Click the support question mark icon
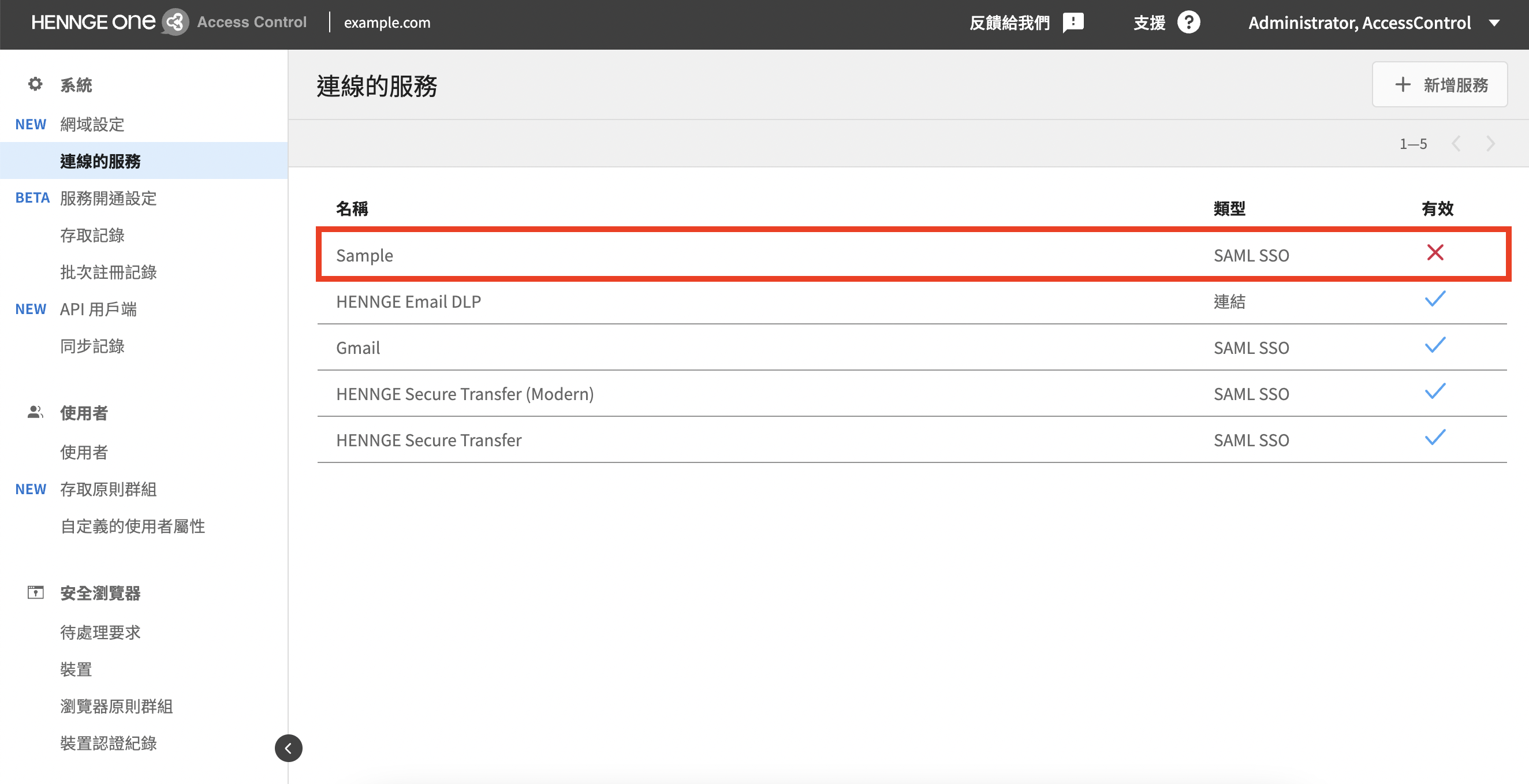This screenshot has width=1529, height=784. tap(1188, 23)
